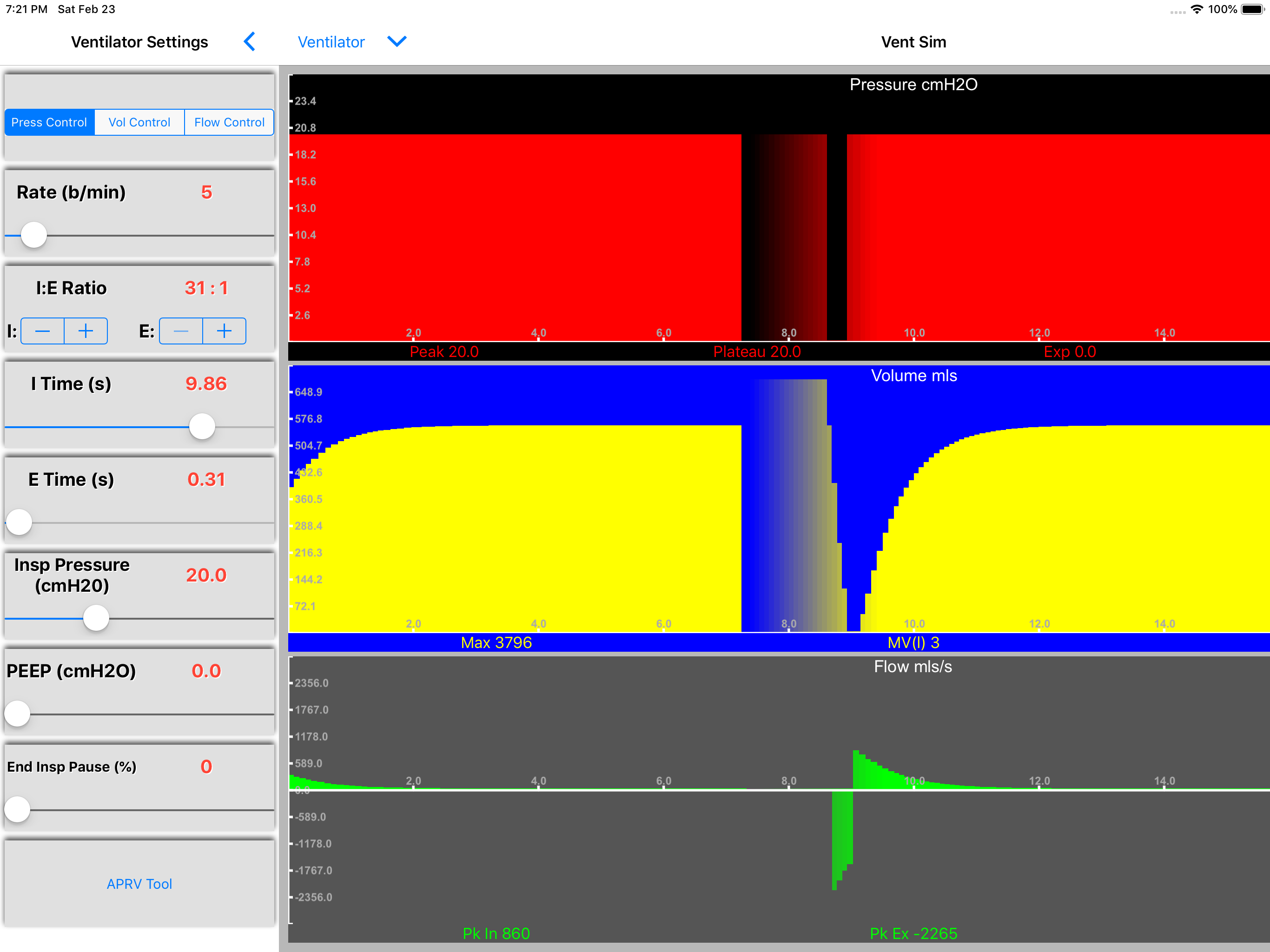Expand the Ventilator dropdown chevron
This screenshot has height=952, width=1270.
(x=397, y=41)
